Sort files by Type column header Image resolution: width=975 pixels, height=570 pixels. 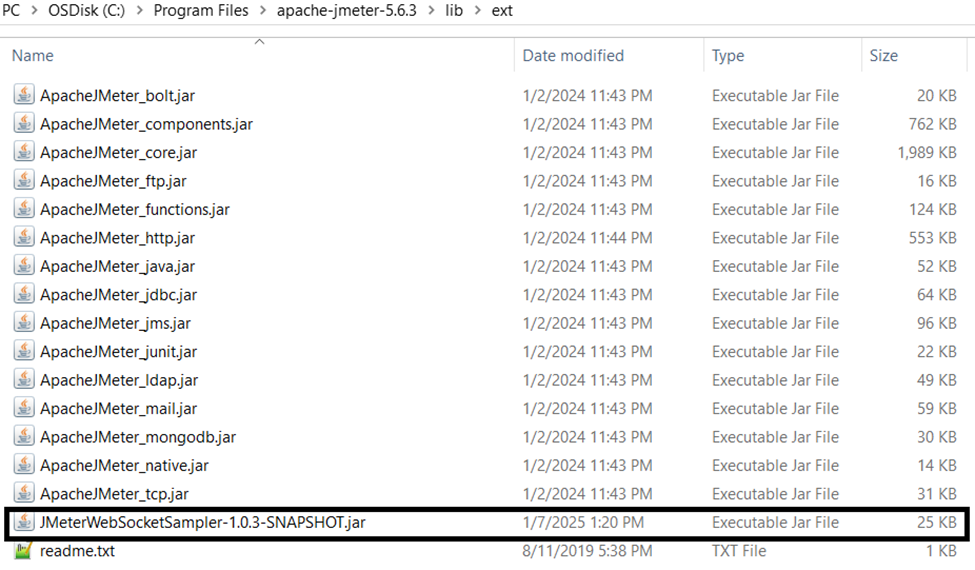728,56
